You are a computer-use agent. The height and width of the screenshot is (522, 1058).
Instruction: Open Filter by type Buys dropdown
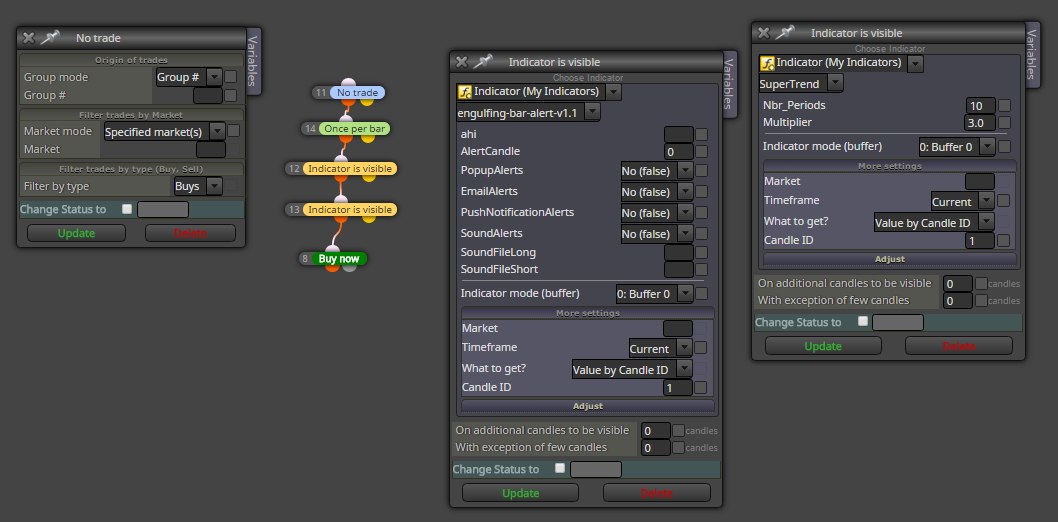tap(198, 186)
